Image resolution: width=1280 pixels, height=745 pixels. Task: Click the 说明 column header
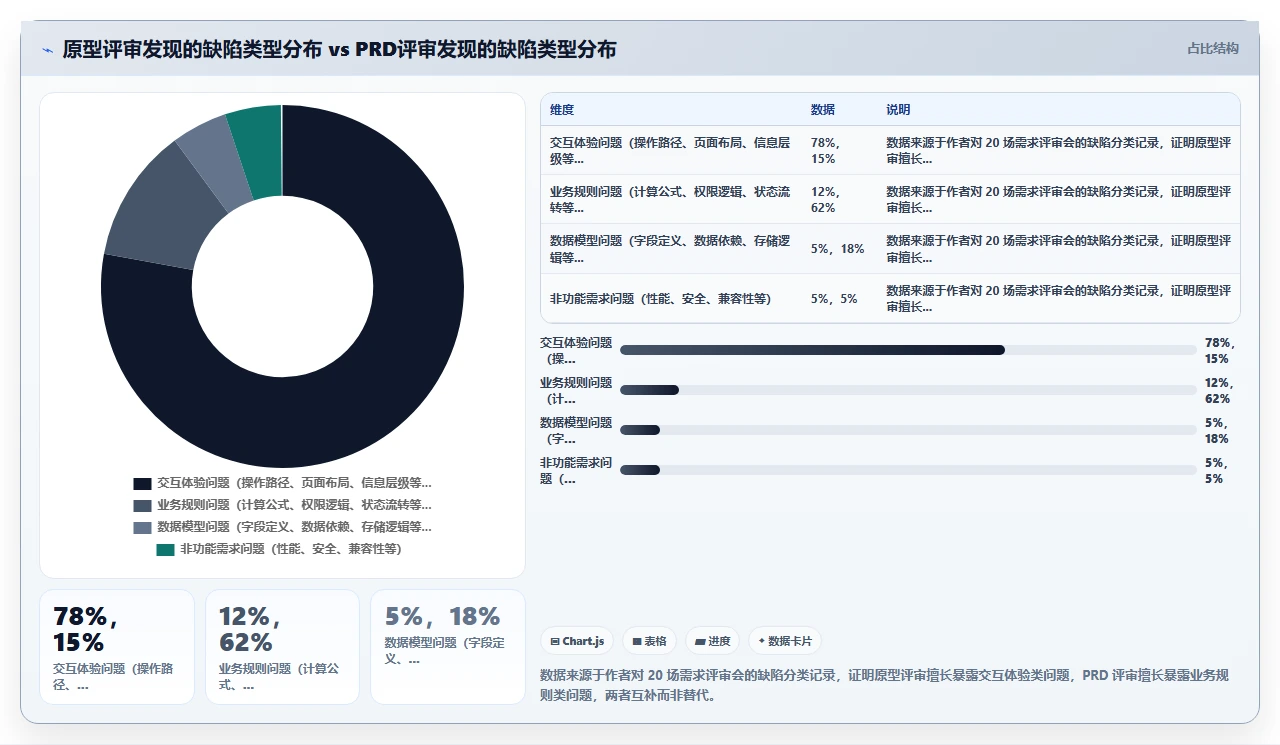pyautogui.click(x=898, y=110)
